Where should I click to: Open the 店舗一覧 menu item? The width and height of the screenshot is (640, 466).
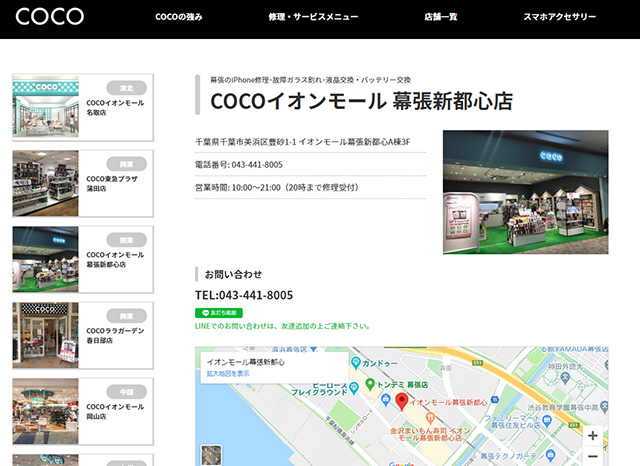point(440,17)
